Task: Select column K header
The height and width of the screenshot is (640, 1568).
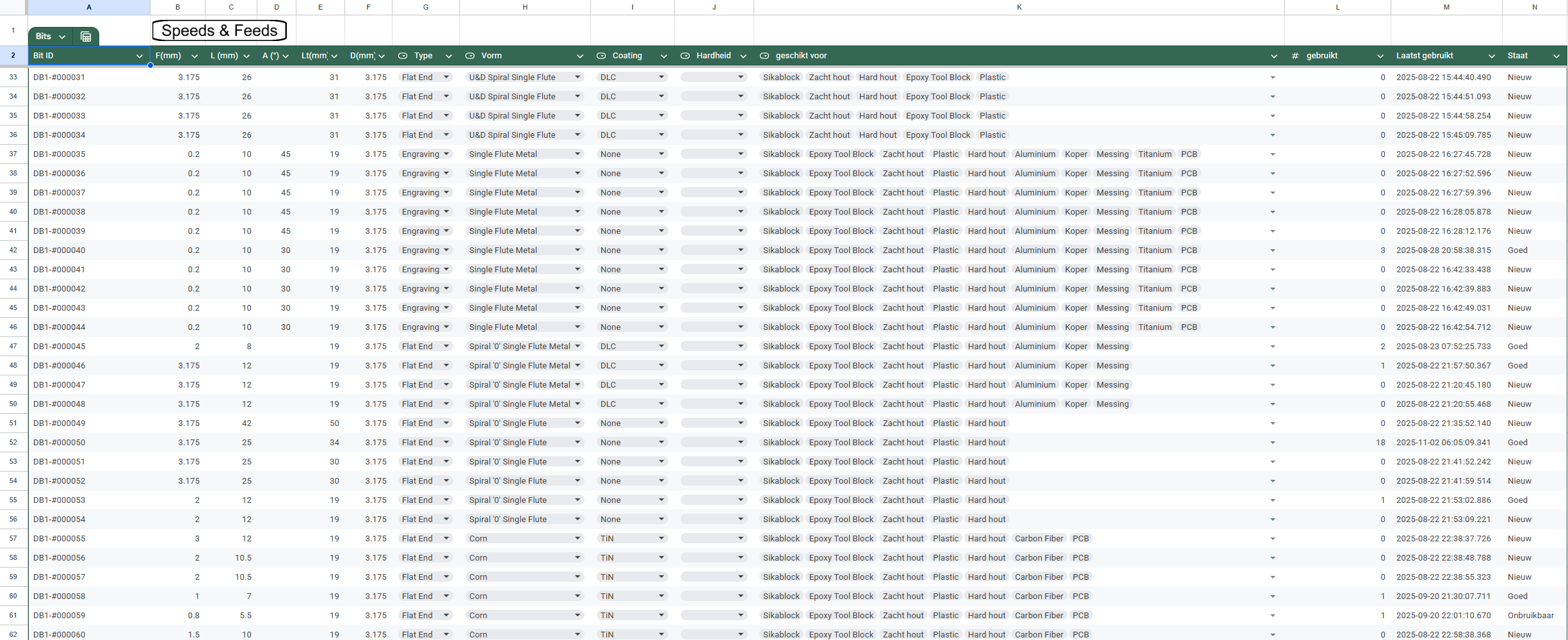Action: click(1019, 7)
